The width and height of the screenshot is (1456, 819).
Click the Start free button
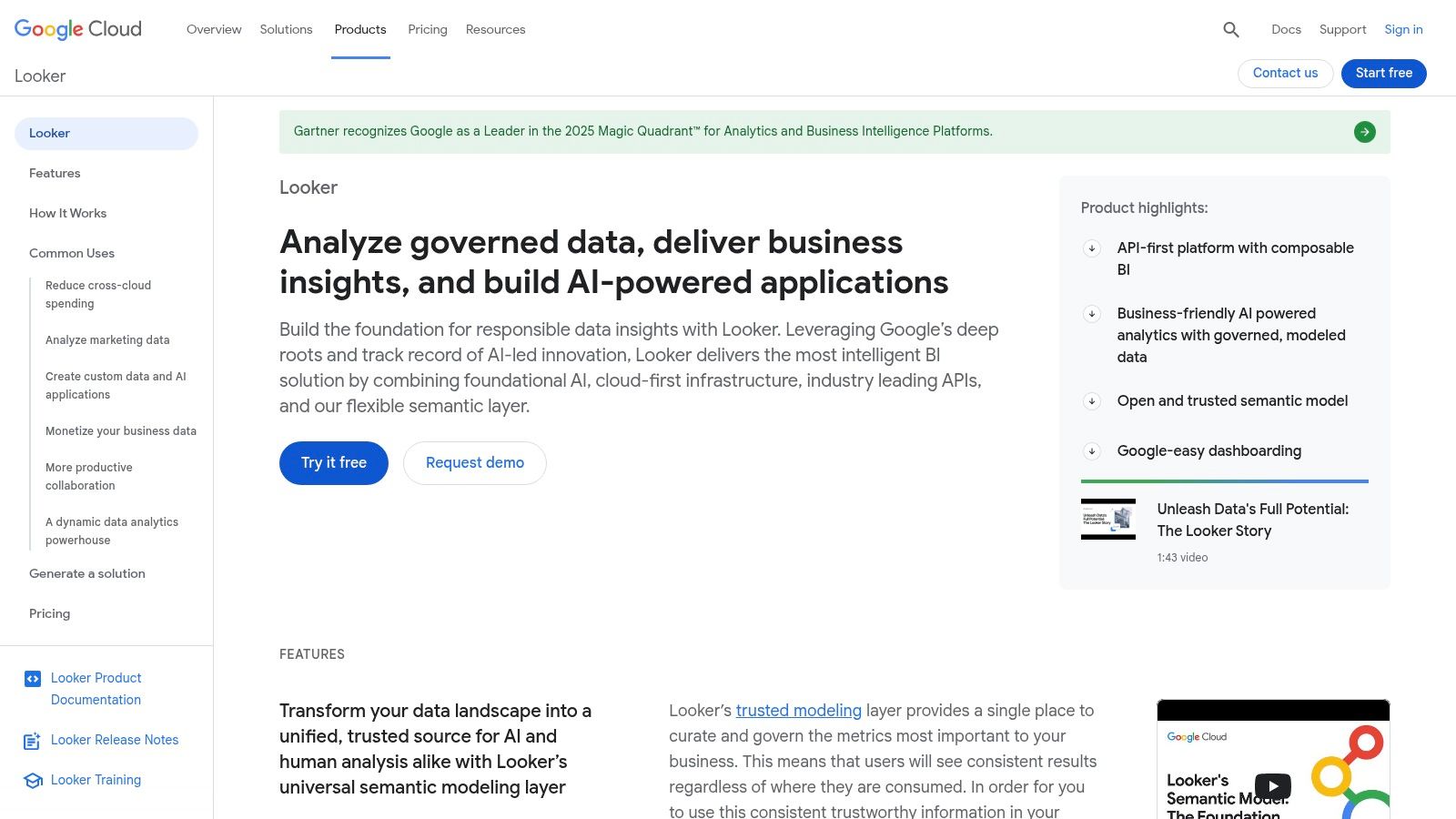(1383, 73)
